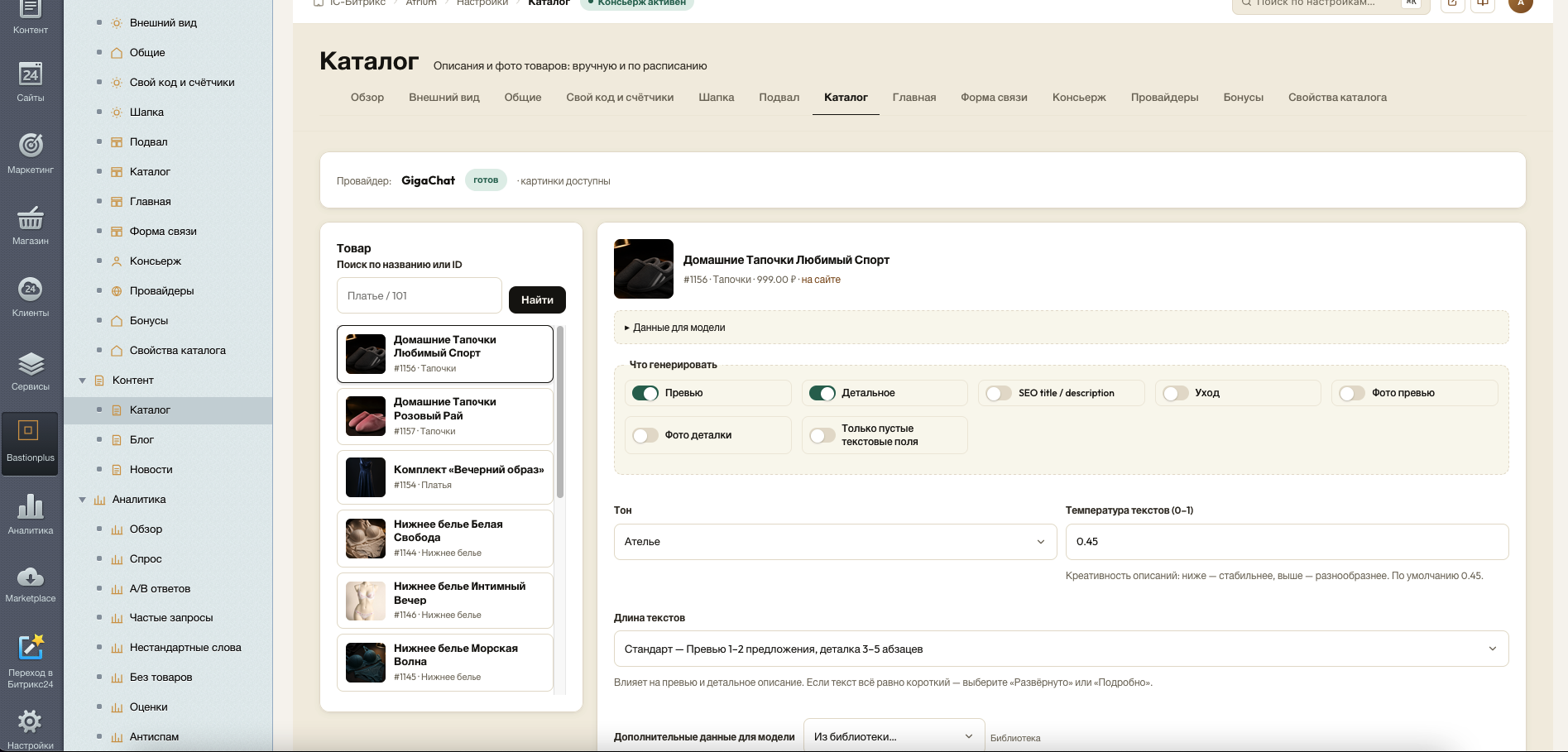Switch to the Свойства каталога tab
Image resolution: width=1568 pixels, height=752 pixels.
tap(1337, 98)
